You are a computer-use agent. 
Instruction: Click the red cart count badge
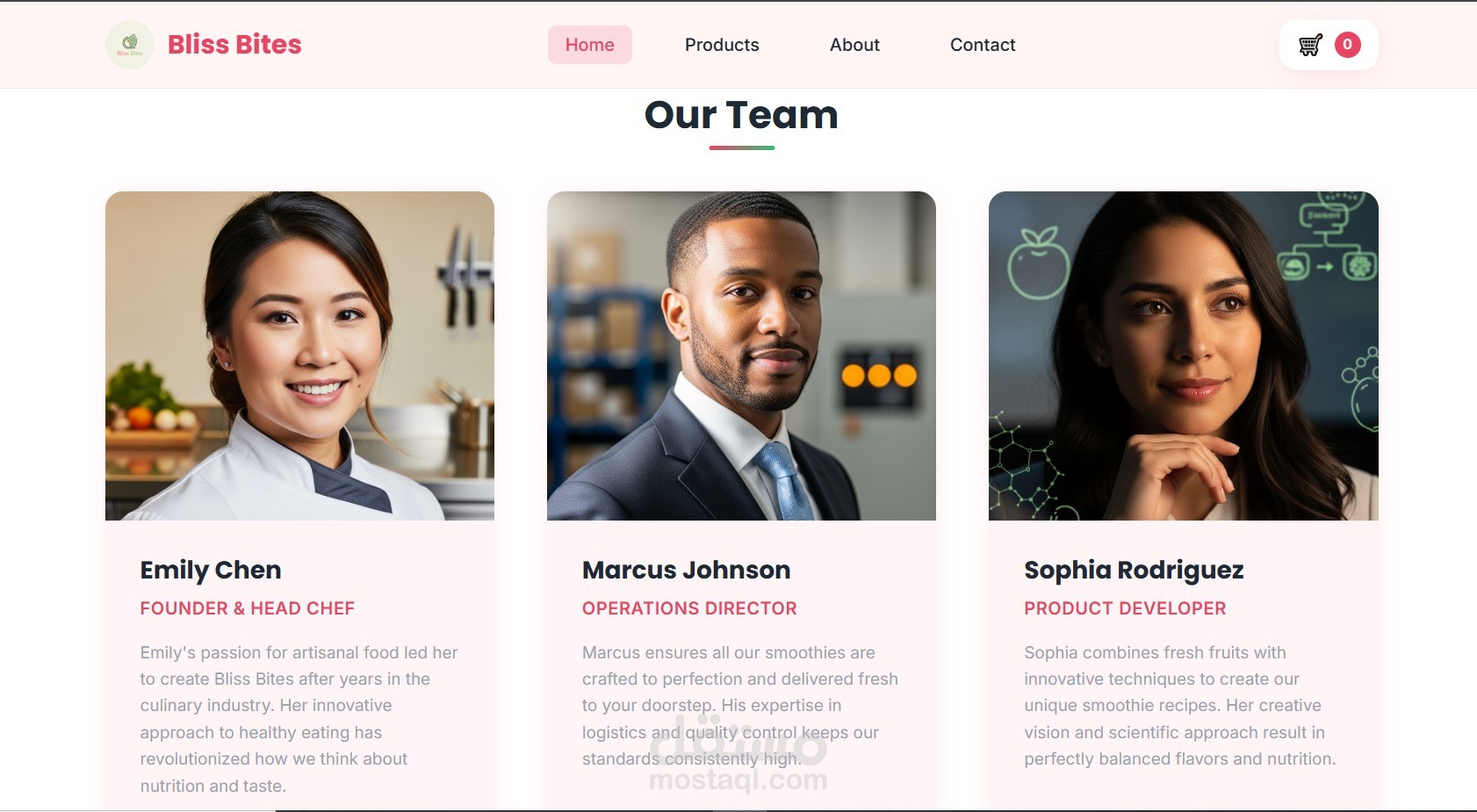click(1348, 45)
